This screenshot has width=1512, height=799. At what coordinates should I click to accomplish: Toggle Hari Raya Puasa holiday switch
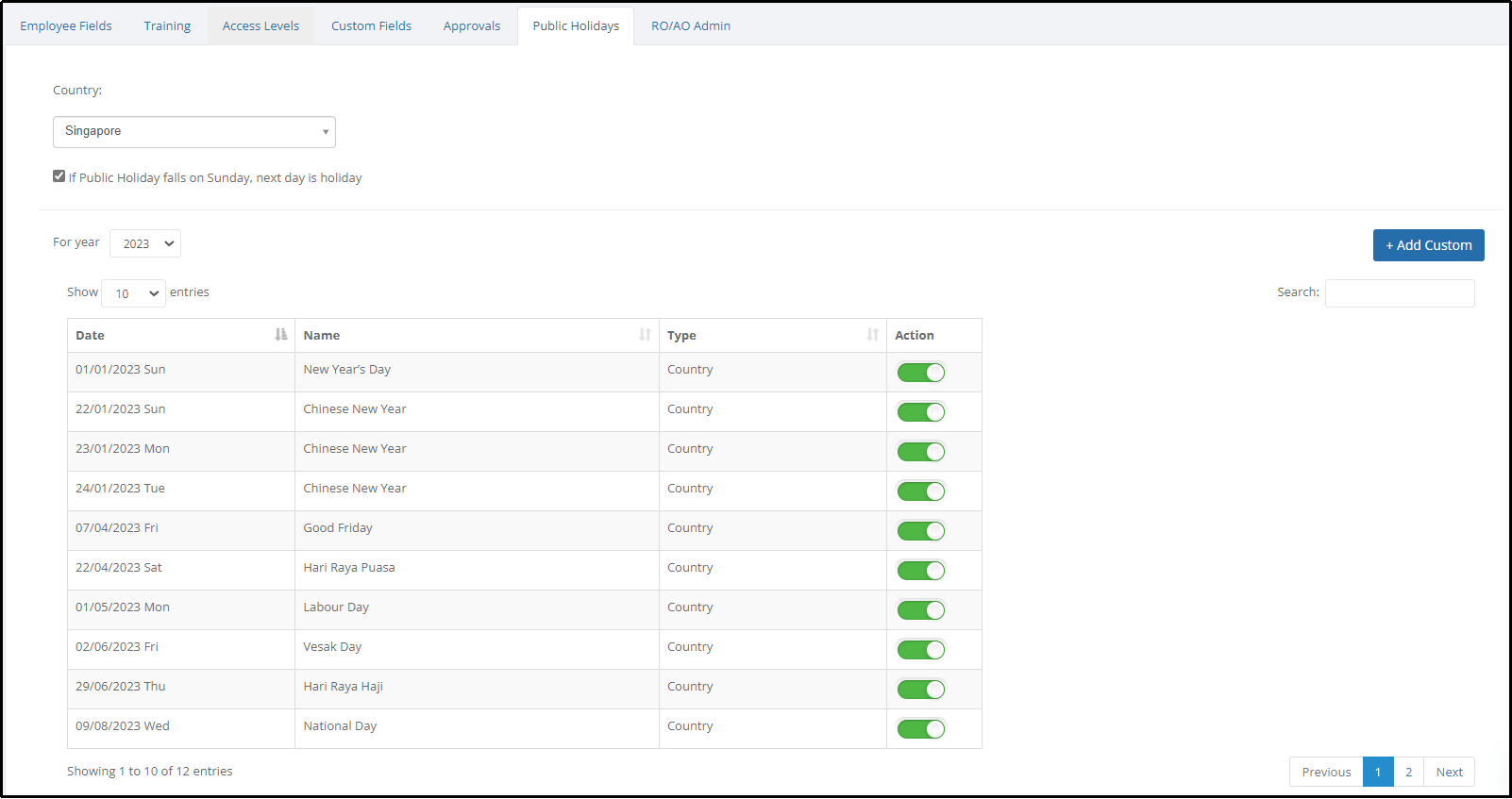point(921,571)
